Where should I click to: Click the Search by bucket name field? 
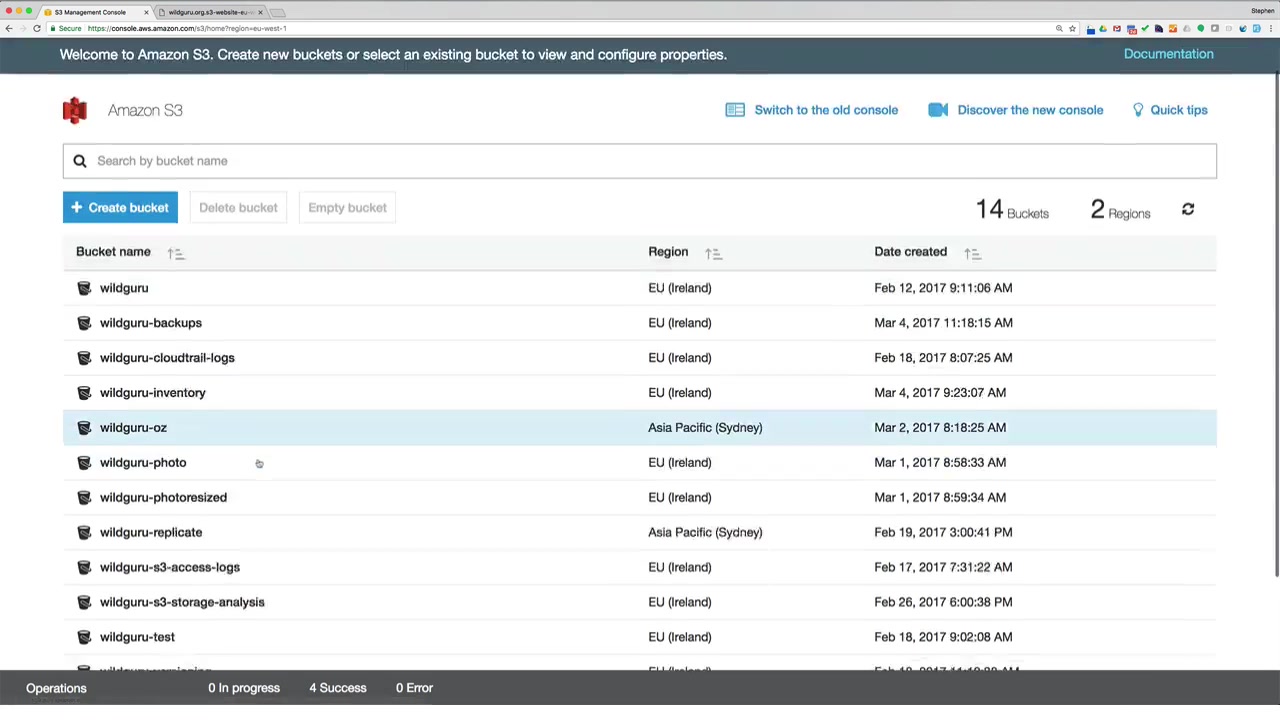pos(640,161)
